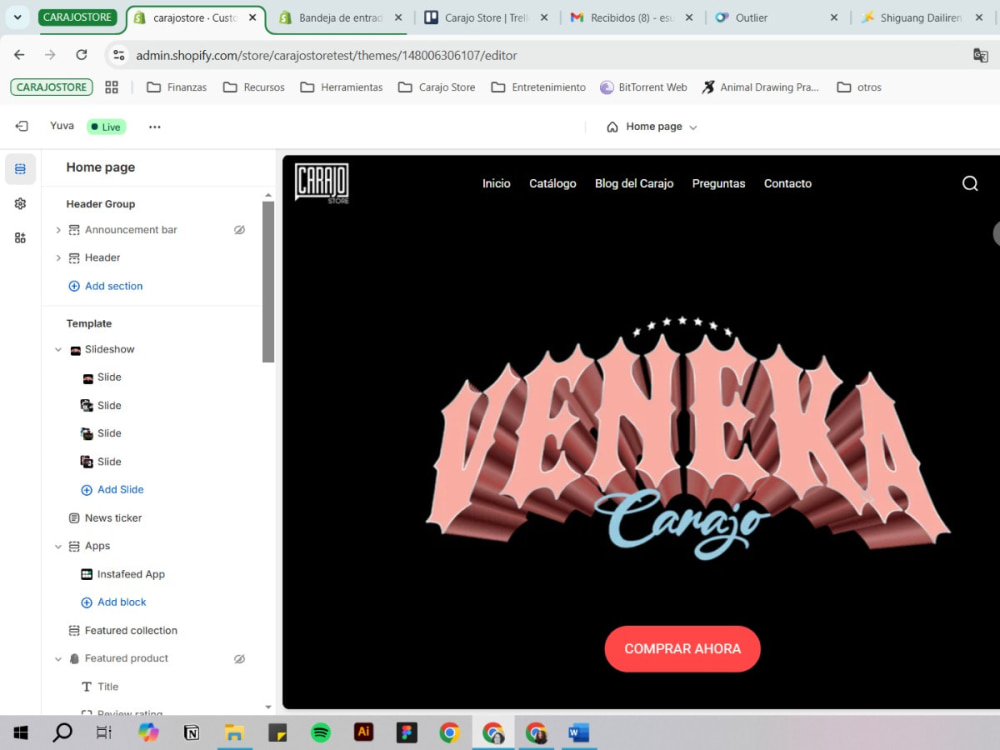The image size is (1000, 750).
Task: Select the Title block under Featured product
Action: 108,687
